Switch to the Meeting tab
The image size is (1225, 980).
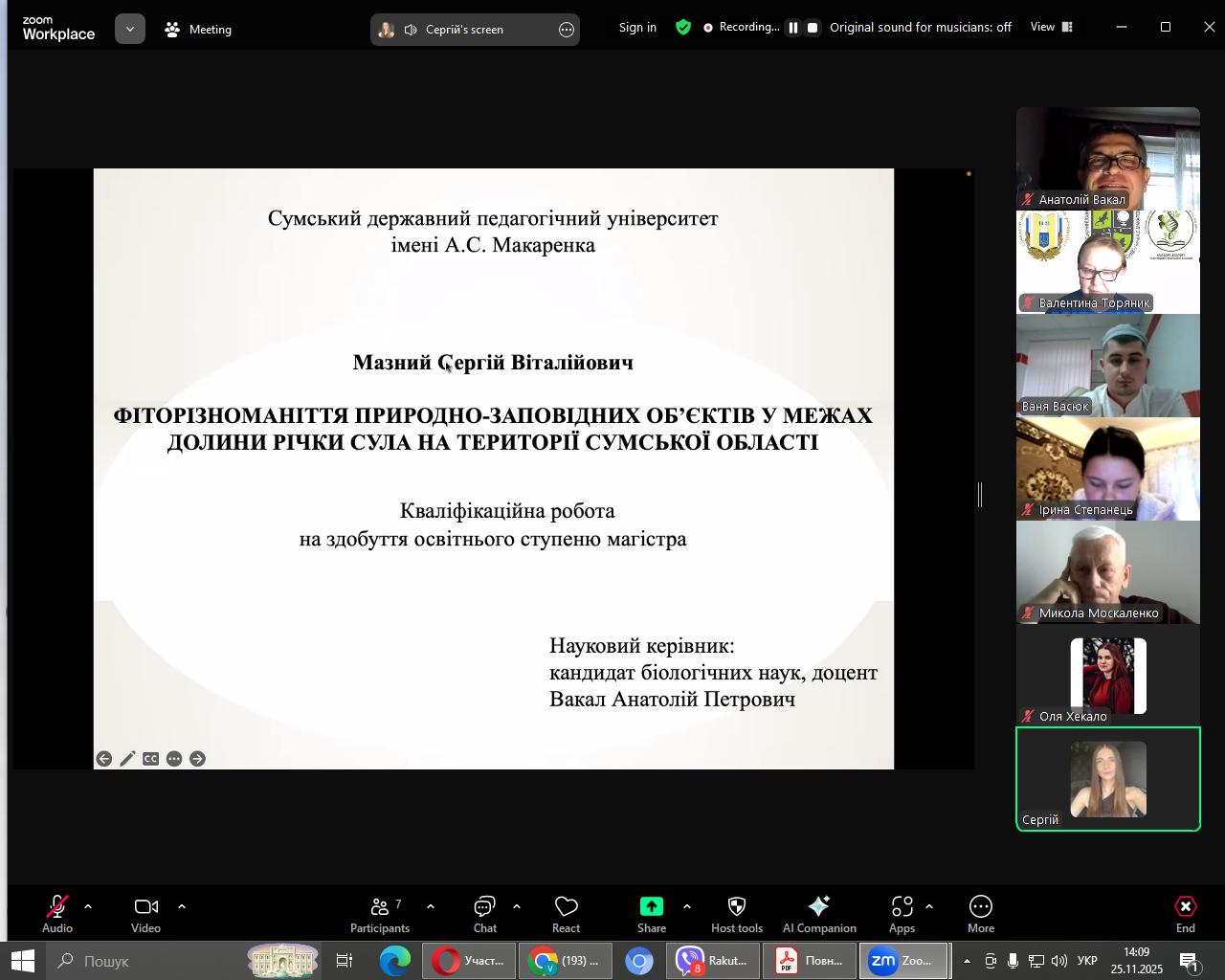199,30
